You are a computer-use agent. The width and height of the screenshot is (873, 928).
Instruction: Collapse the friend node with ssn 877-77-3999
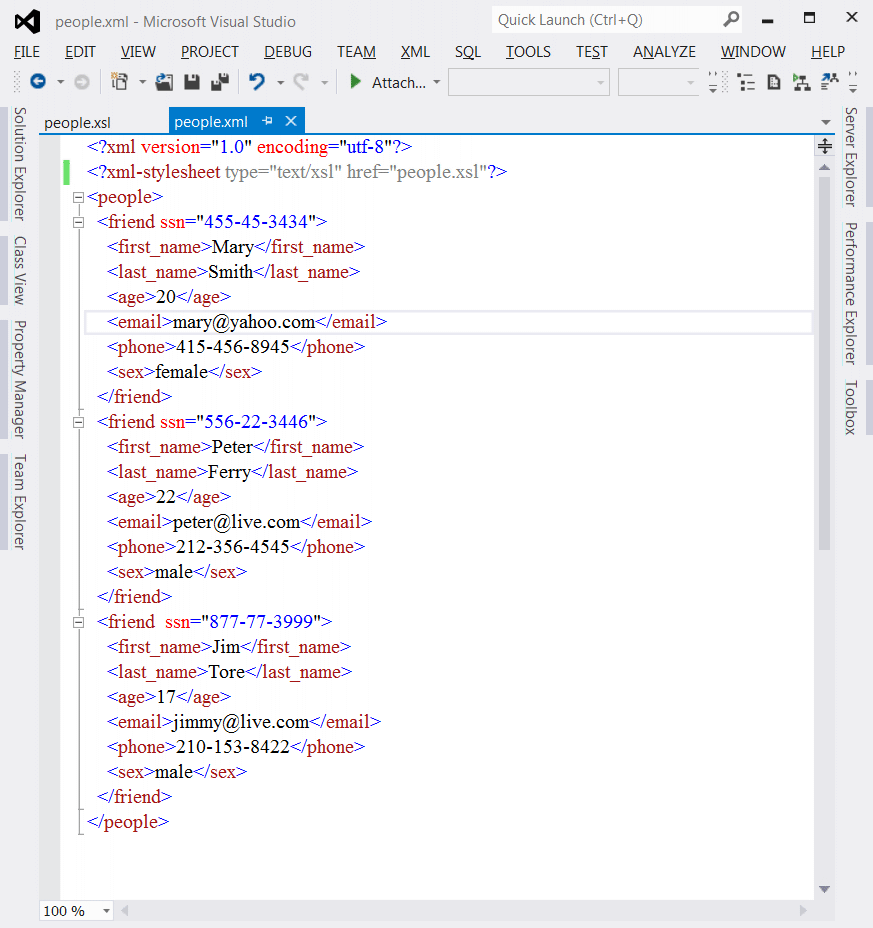(78, 623)
